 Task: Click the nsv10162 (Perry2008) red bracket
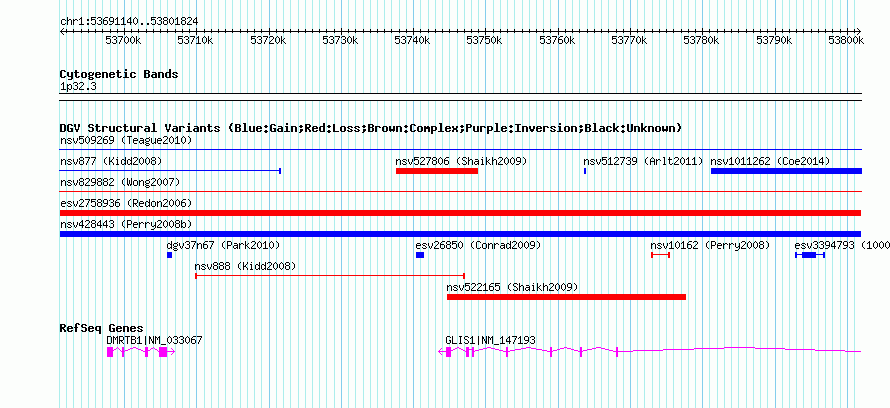pyautogui.click(x=660, y=255)
